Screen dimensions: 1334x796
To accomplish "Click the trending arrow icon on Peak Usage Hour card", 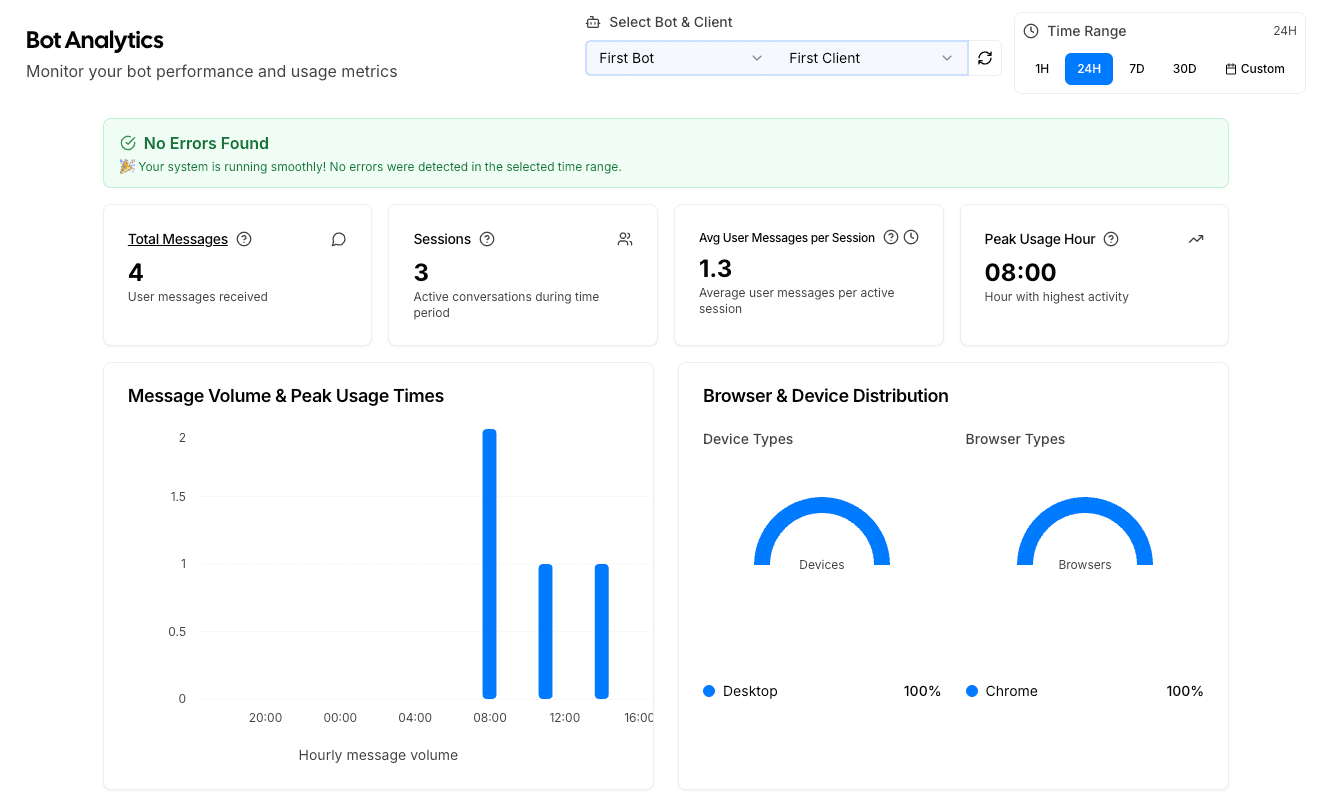I will click(1196, 239).
